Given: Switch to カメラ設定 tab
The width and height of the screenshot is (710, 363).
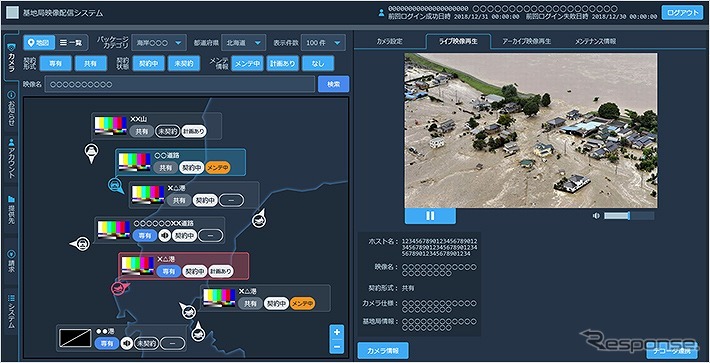Looking at the screenshot, I should tap(389, 41).
